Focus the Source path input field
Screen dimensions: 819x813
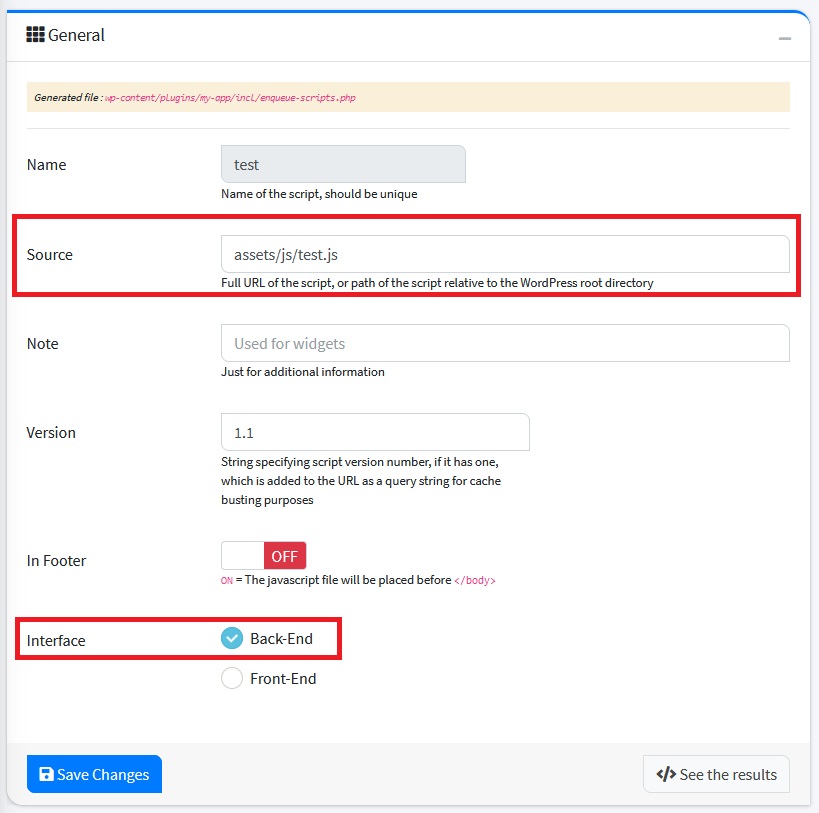tap(504, 254)
